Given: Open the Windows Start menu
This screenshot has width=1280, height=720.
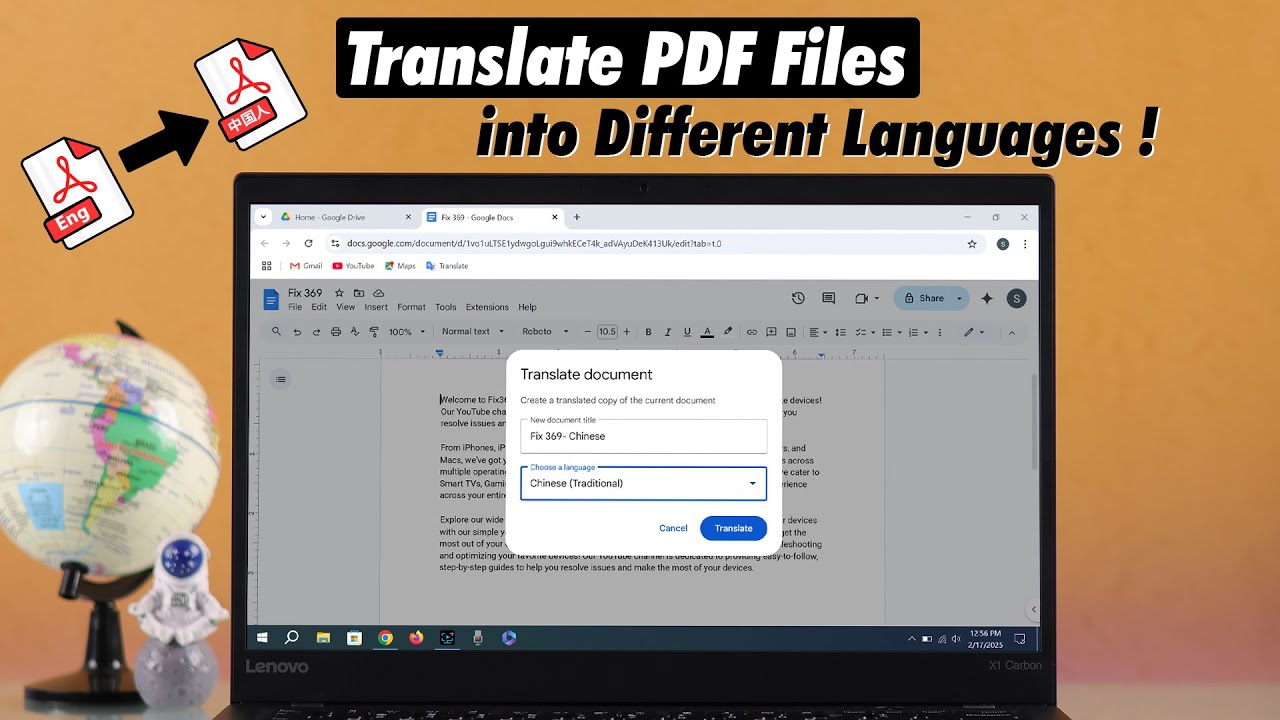Looking at the screenshot, I should click(262, 637).
